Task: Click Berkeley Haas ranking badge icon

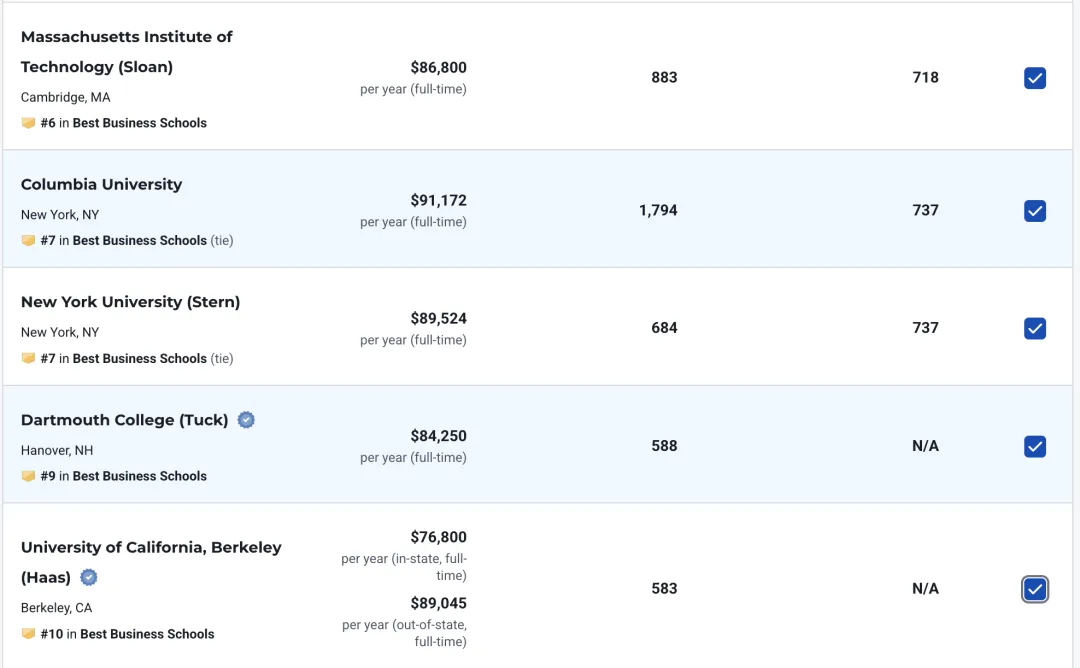Action: click(28, 634)
